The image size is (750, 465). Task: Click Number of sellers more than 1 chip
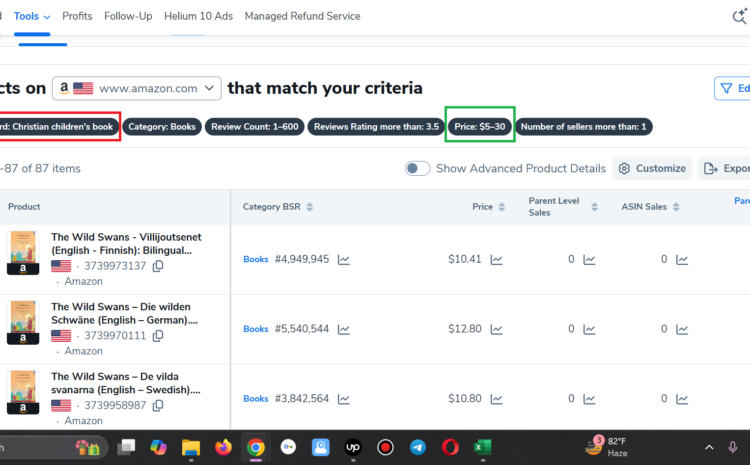tap(584, 127)
